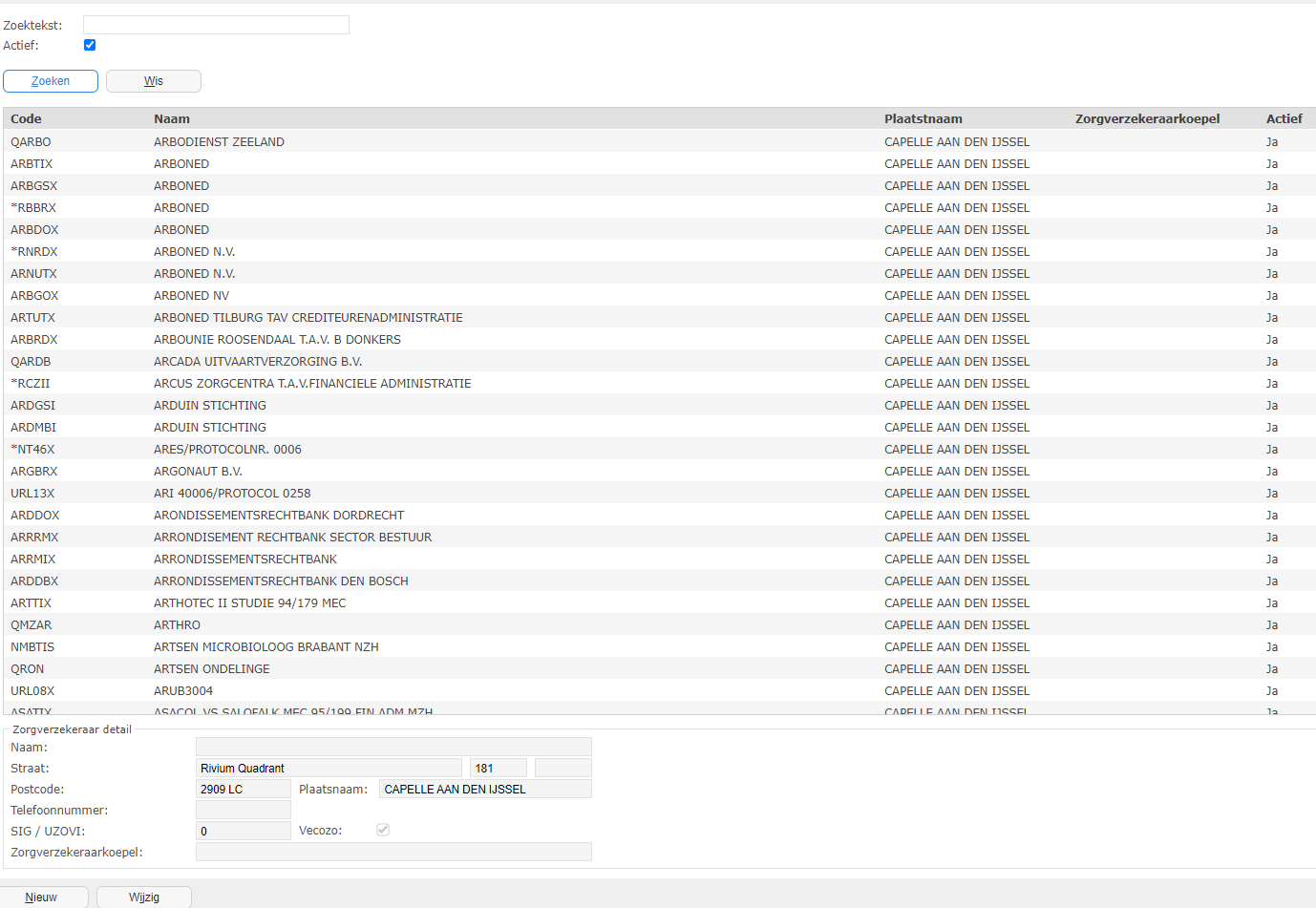Toggle the Actief checkbox
The height and width of the screenshot is (908, 1316).
coord(90,45)
